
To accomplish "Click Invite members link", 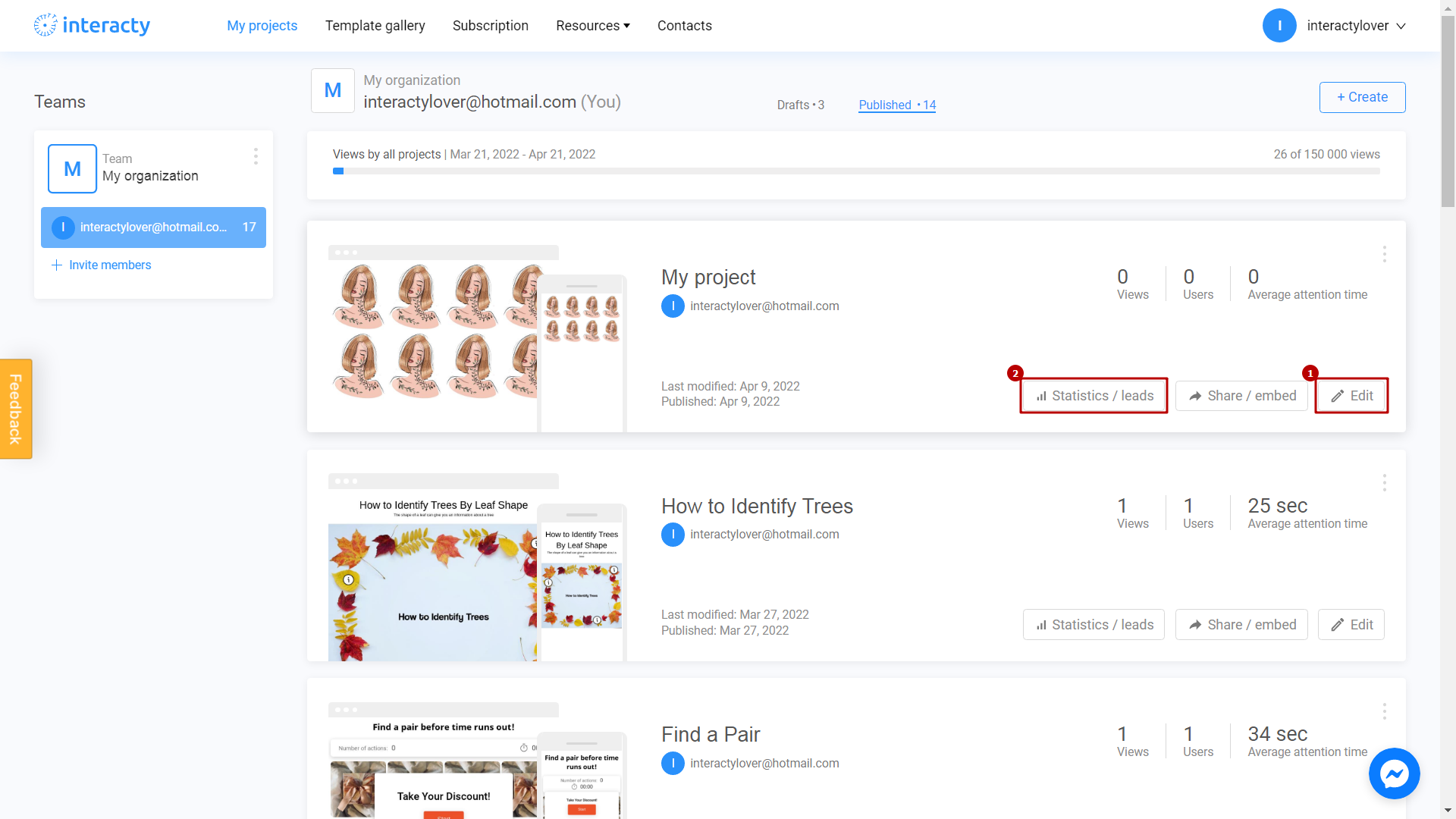I will pyautogui.click(x=110, y=265).
